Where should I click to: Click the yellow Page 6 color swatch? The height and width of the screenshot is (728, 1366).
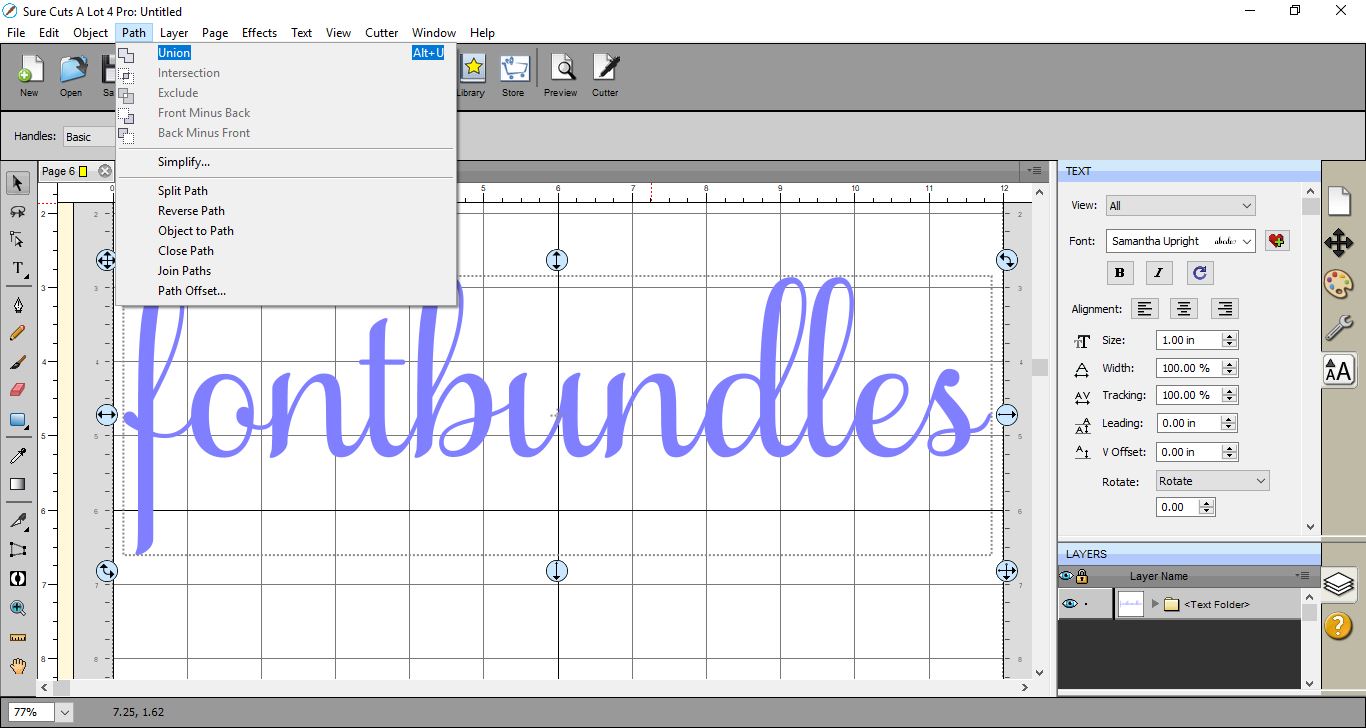point(84,171)
